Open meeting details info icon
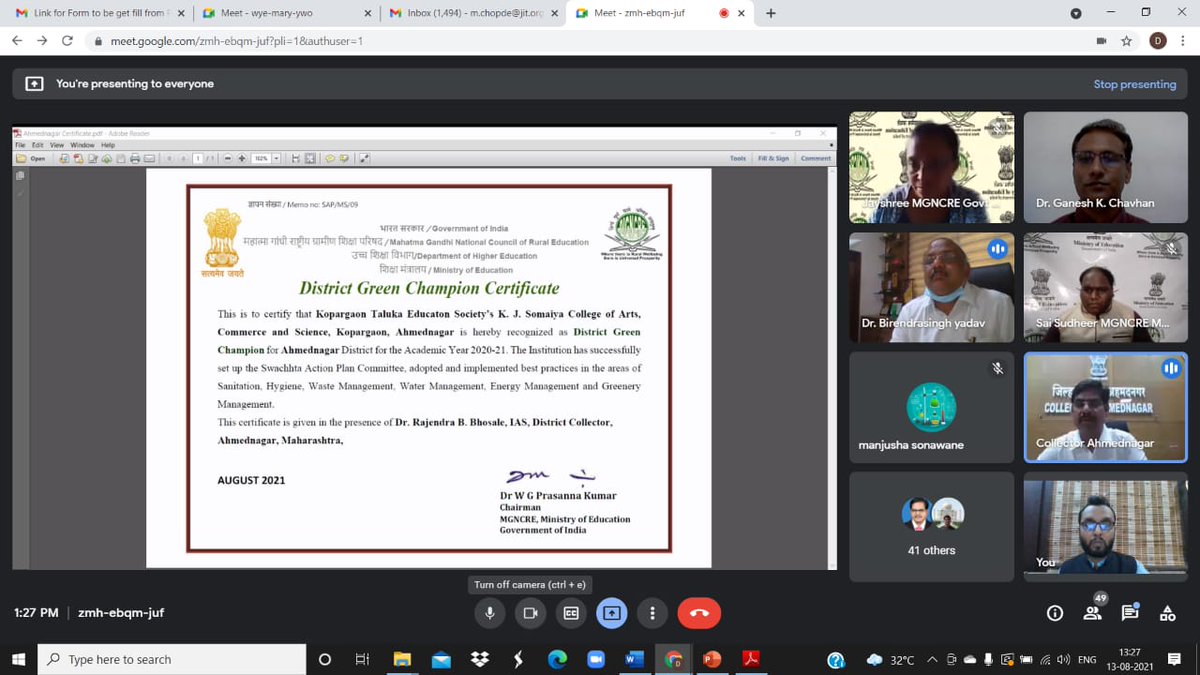Viewport: 1200px width, 675px height. [1054, 613]
